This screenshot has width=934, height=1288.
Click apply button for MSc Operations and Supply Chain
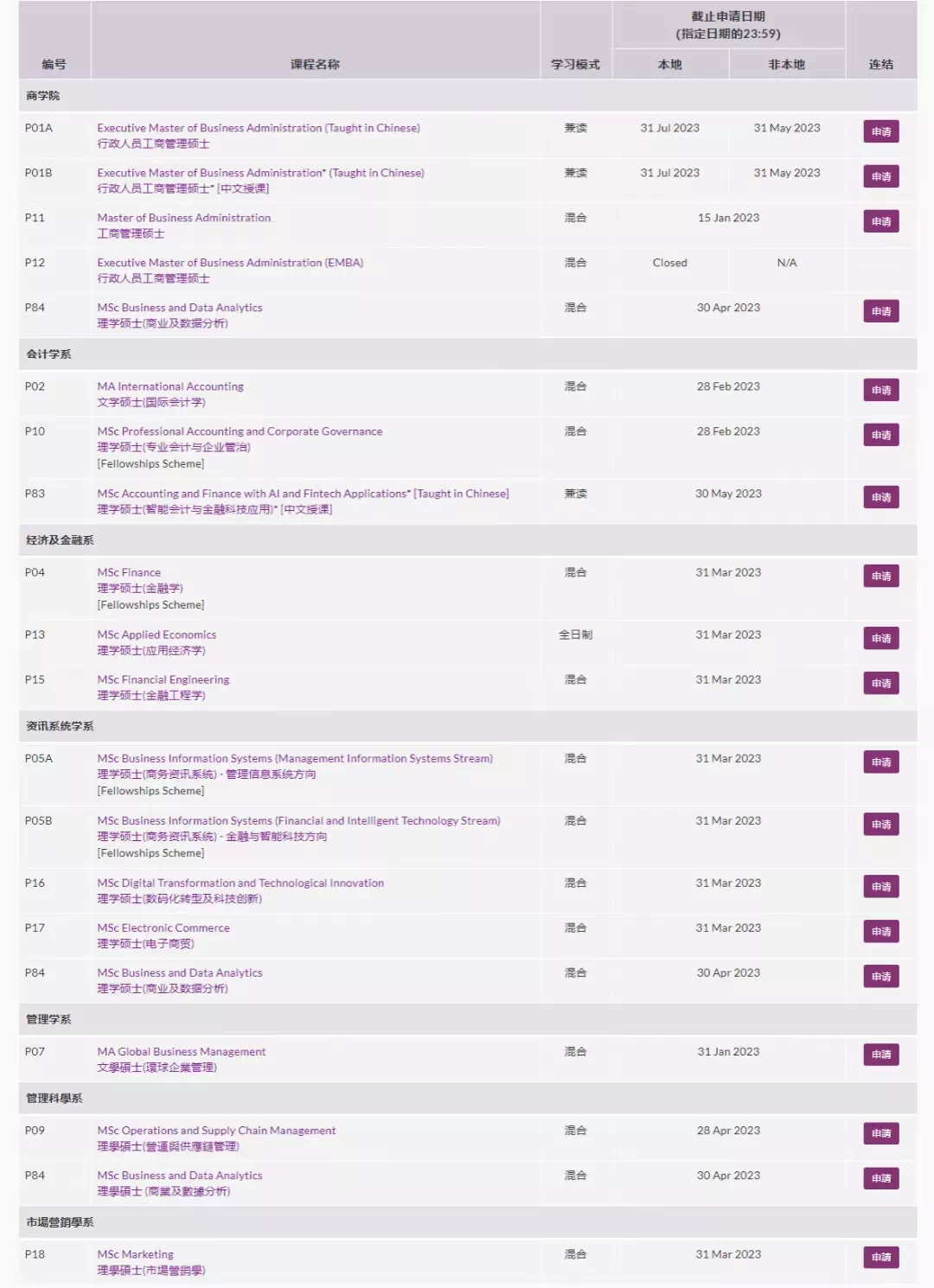click(880, 1133)
